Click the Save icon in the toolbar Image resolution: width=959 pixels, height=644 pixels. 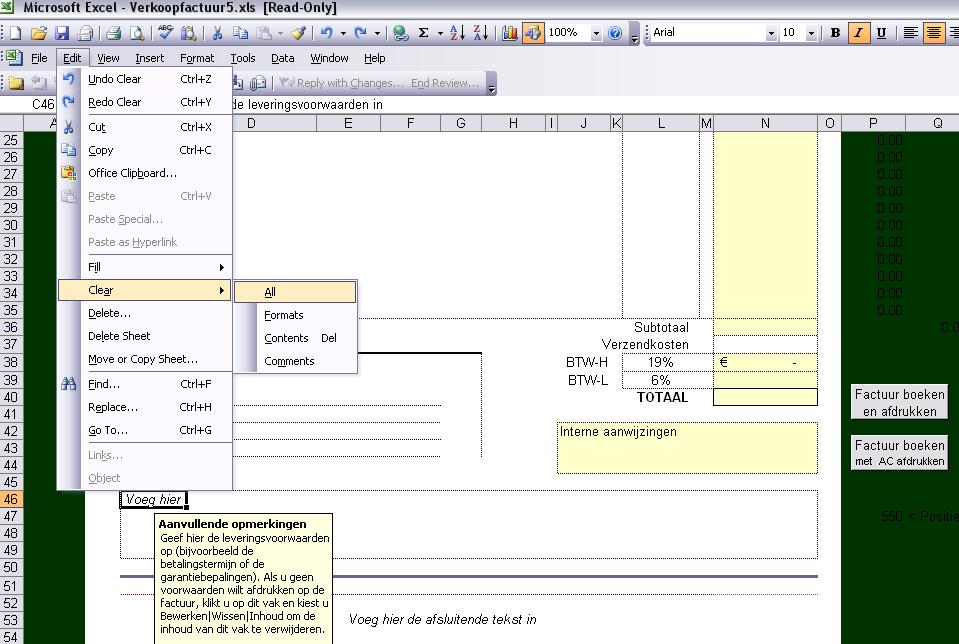(62, 33)
